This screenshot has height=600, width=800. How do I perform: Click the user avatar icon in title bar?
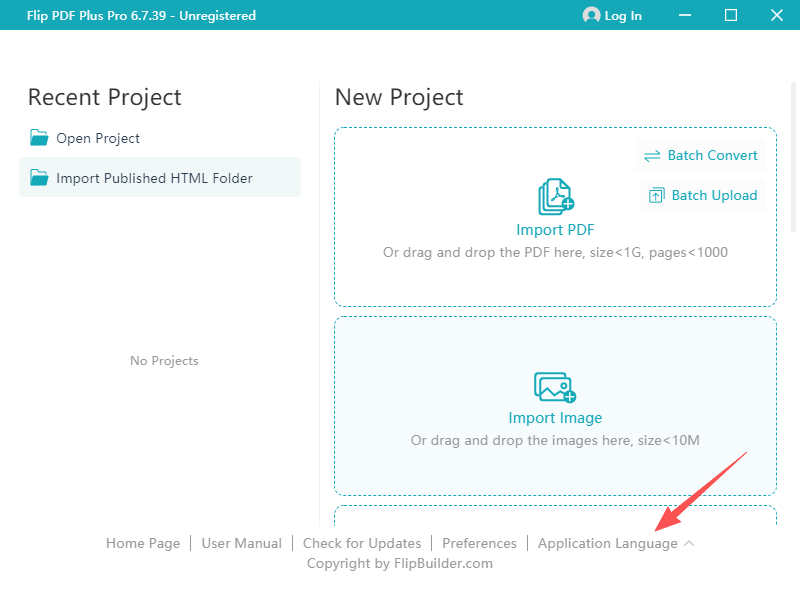pos(591,15)
